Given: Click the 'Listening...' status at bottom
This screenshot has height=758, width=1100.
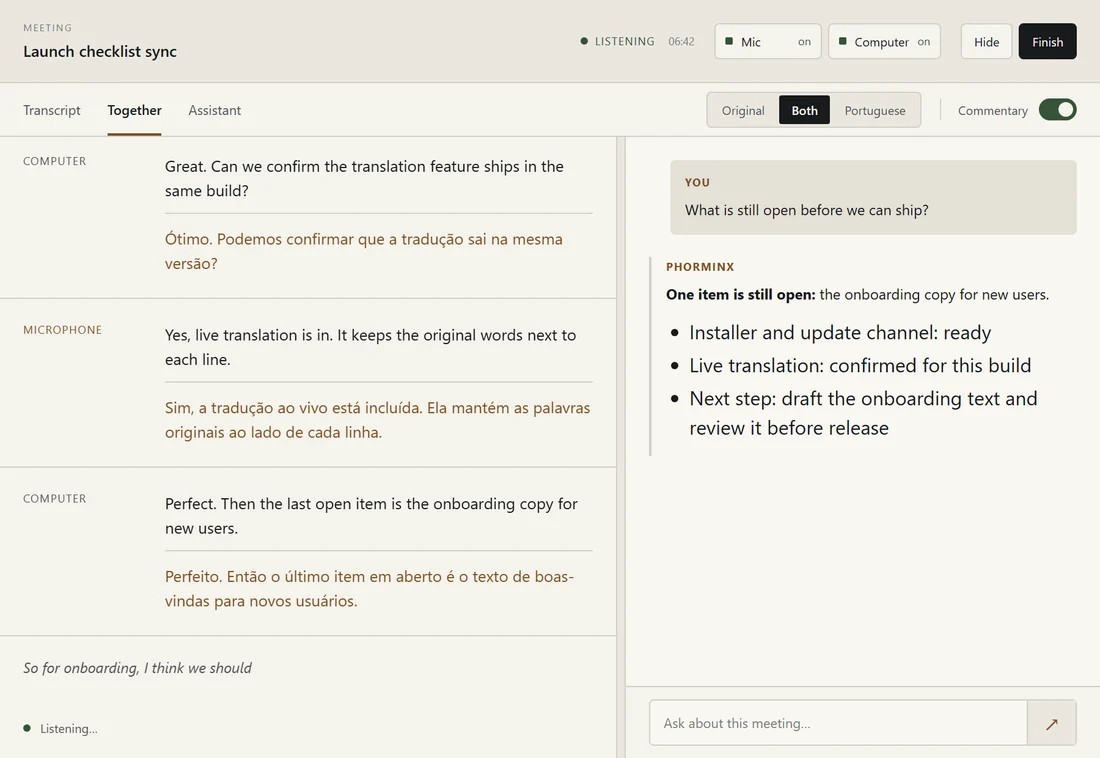Looking at the screenshot, I should (x=60, y=729).
